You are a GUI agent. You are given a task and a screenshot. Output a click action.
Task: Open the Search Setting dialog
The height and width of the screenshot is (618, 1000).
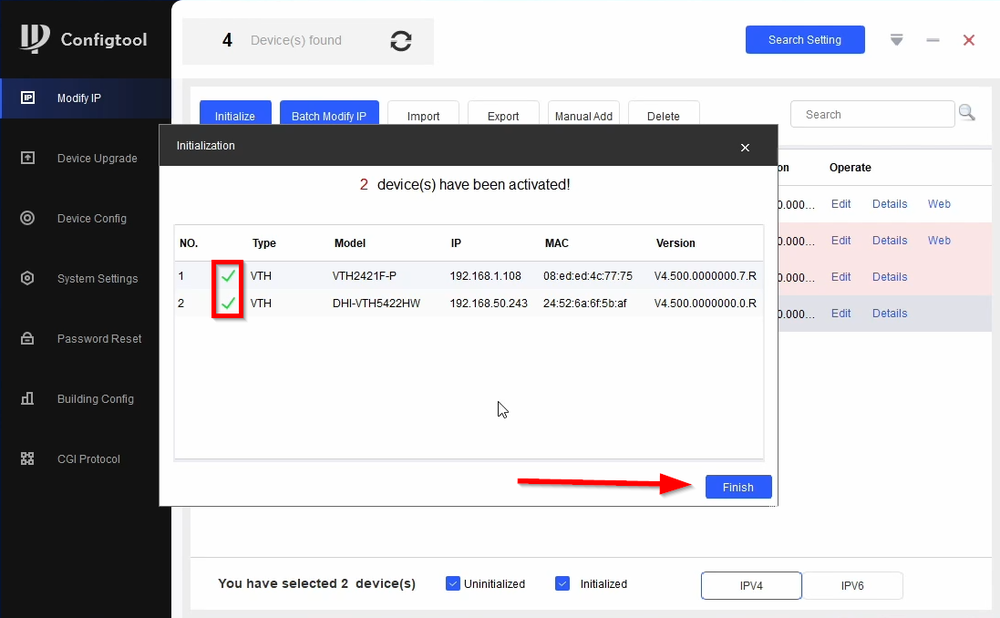click(x=805, y=39)
